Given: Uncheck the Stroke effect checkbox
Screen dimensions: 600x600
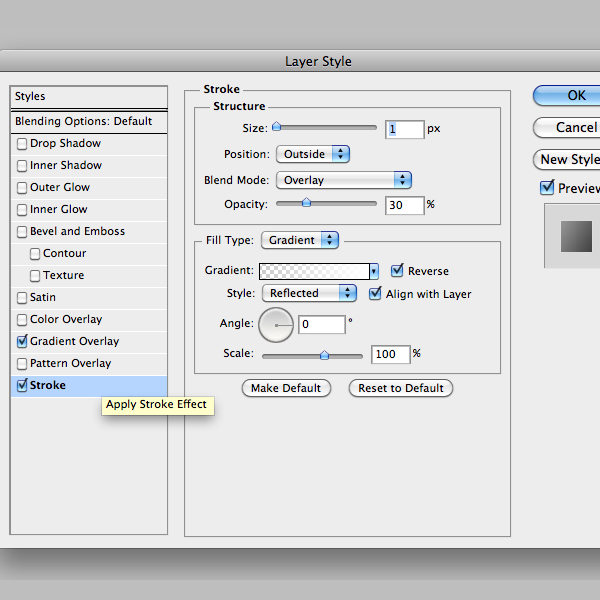Looking at the screenshot, I should [22, 385].
